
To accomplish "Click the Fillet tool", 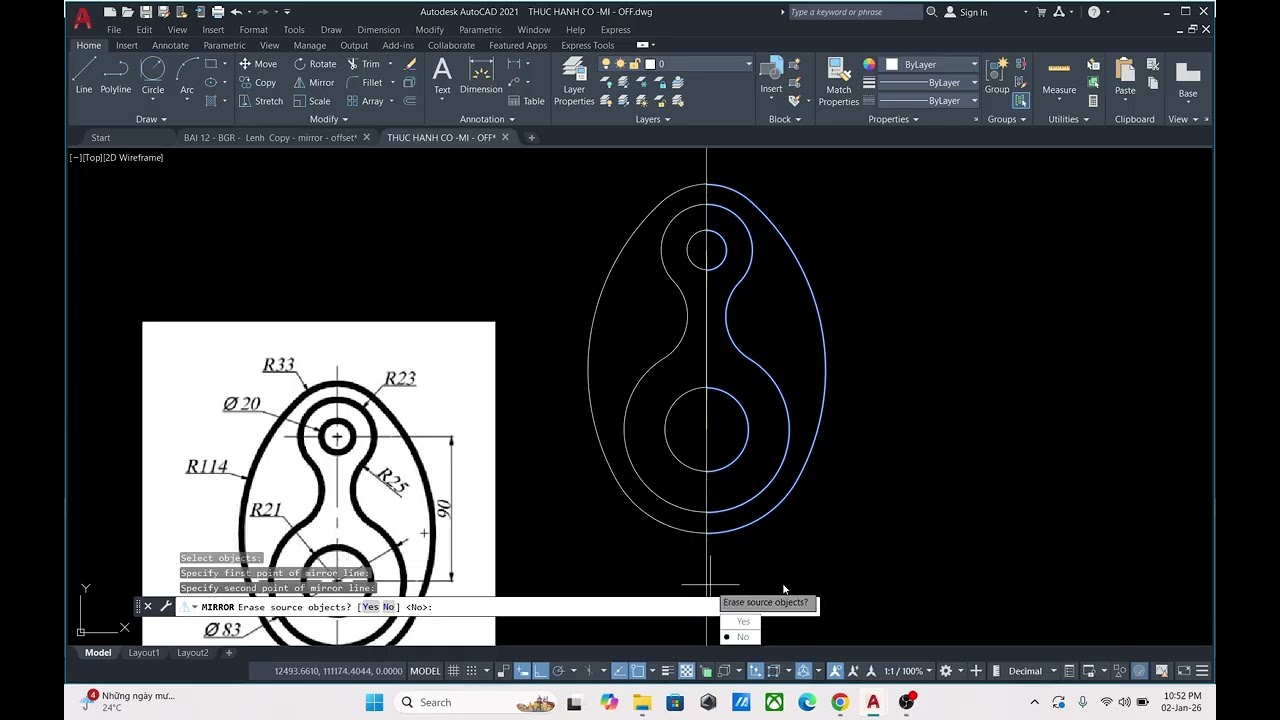I will (364, 83).
